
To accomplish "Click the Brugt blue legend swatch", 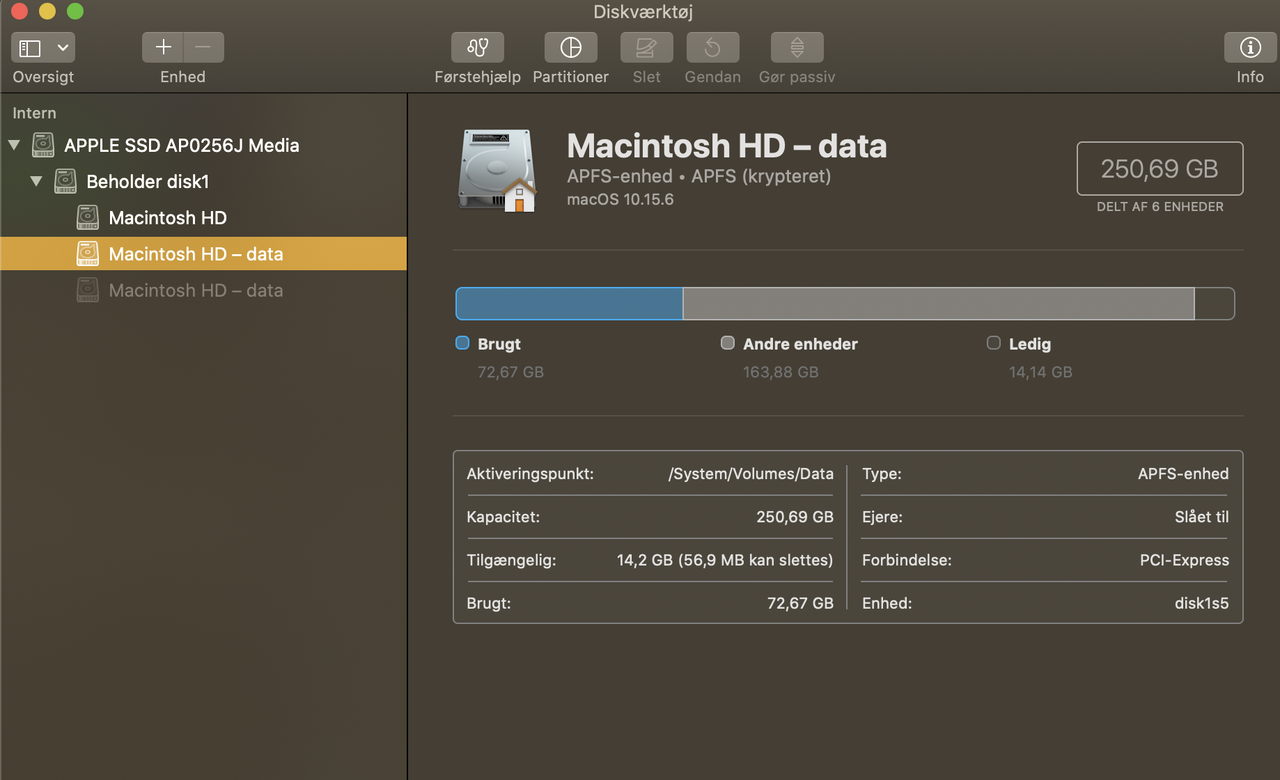I will coord(462,343).
